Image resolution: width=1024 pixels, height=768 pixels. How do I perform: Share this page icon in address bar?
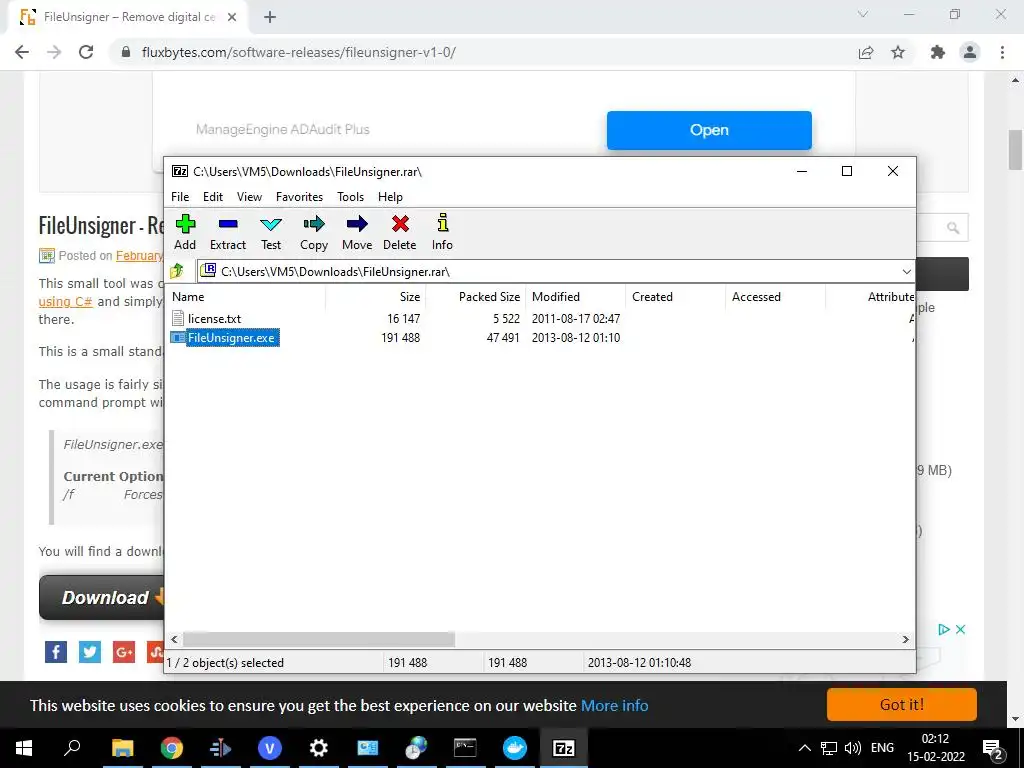(866, 52)
